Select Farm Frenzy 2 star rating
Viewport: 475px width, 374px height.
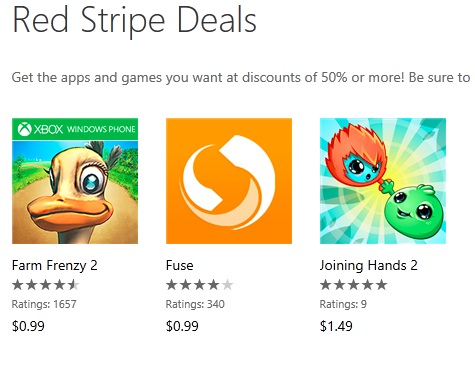[x=46, y=285]
